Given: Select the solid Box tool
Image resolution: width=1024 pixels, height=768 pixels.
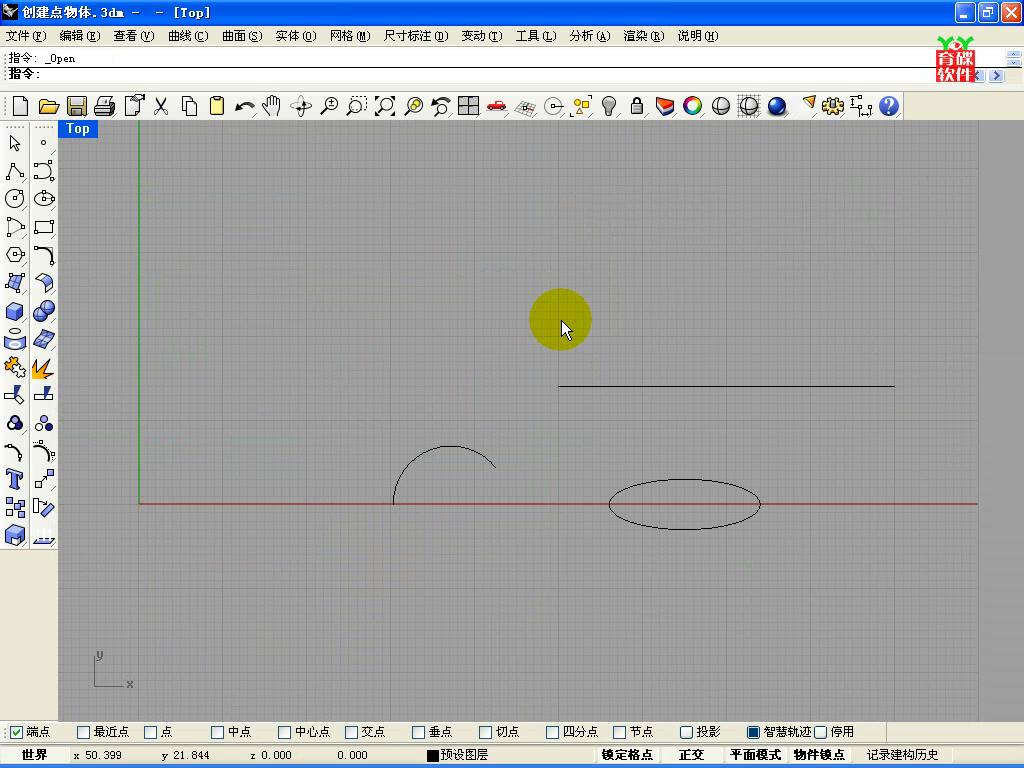Looking at the screenshot, I should pos(15,311).
